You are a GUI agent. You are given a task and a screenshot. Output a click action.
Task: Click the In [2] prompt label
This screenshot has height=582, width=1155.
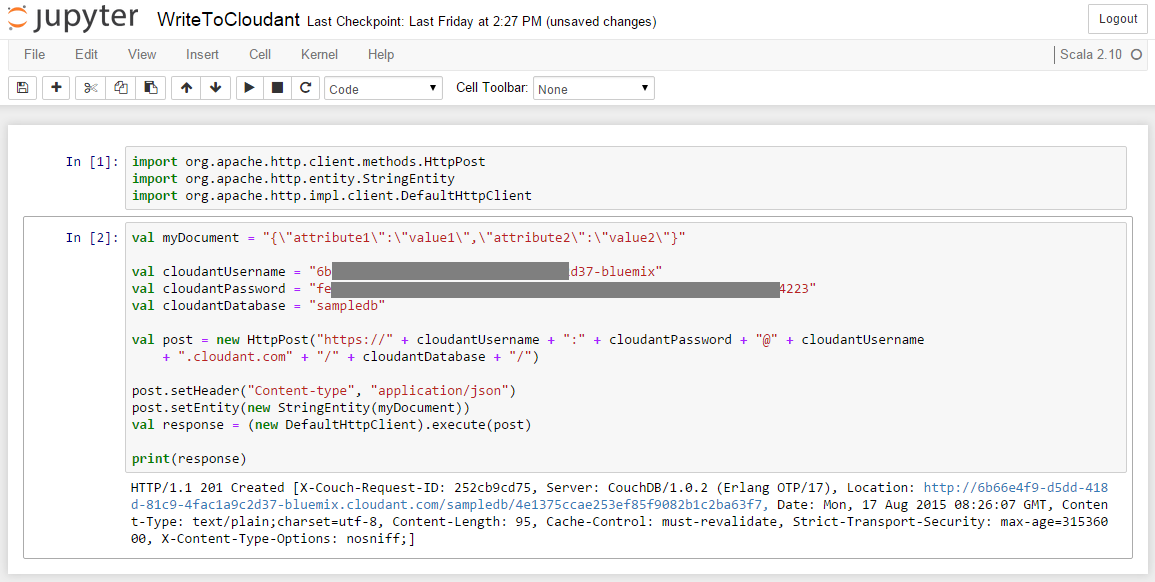tap(92, 237)
